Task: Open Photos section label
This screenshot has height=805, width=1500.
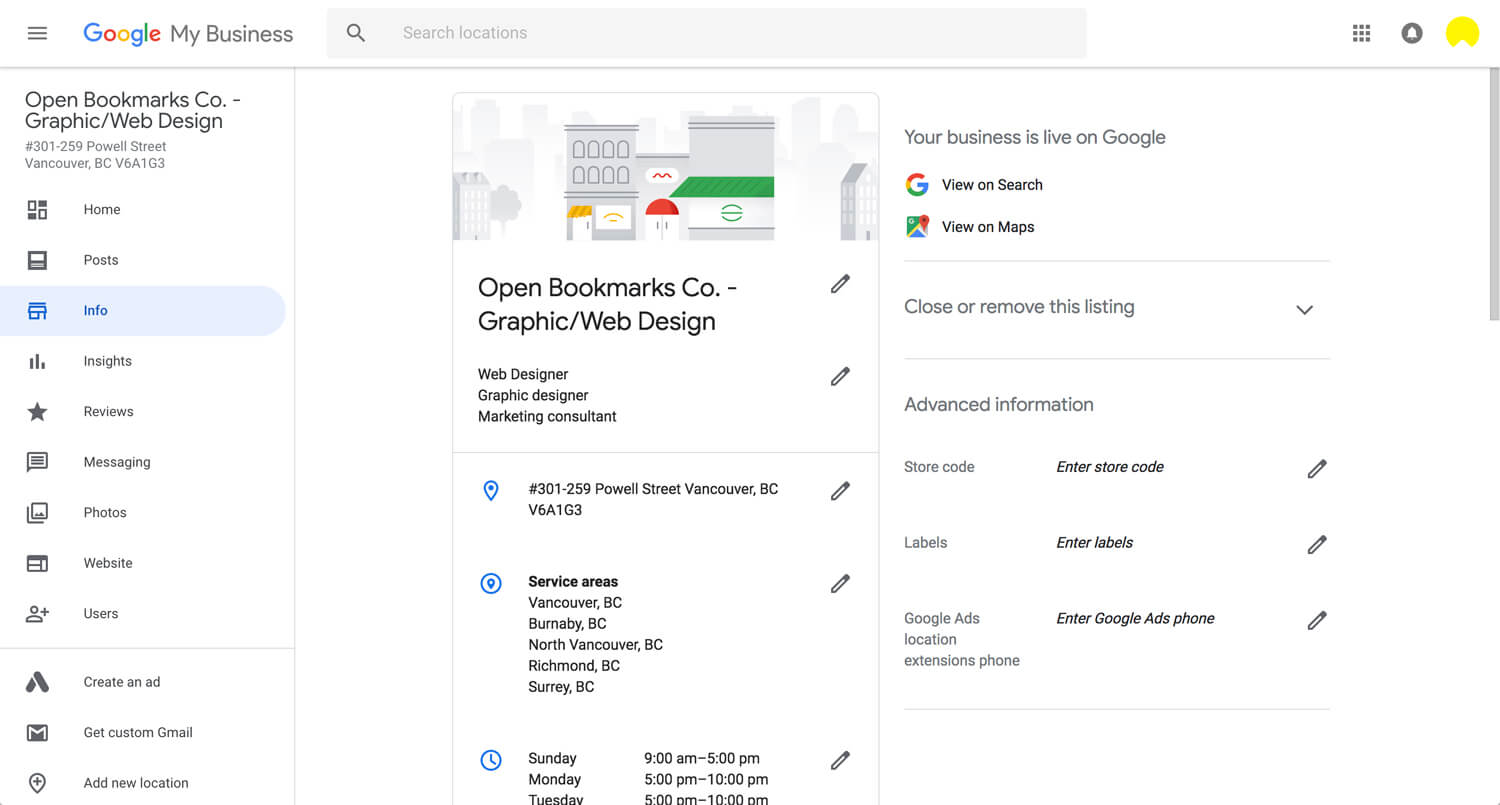Action: pyautogui.click(x=105, y=512)
